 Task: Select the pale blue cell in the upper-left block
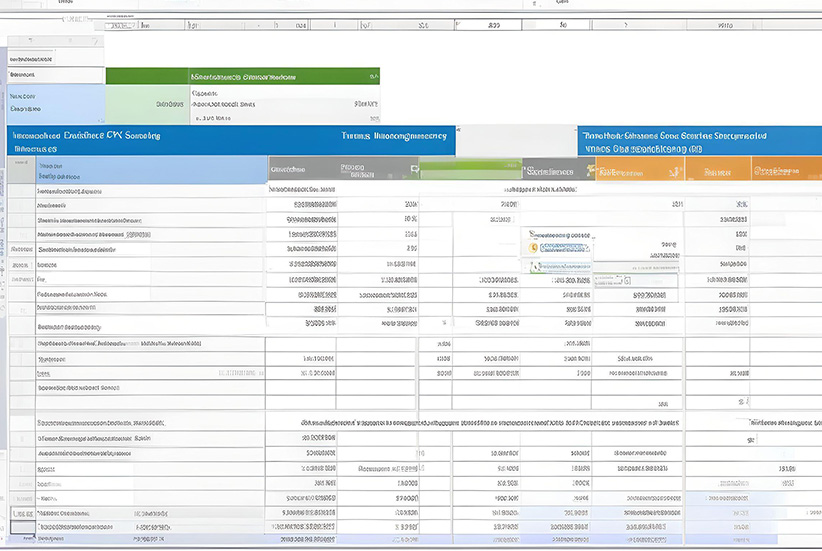click(x=55, y=103)
